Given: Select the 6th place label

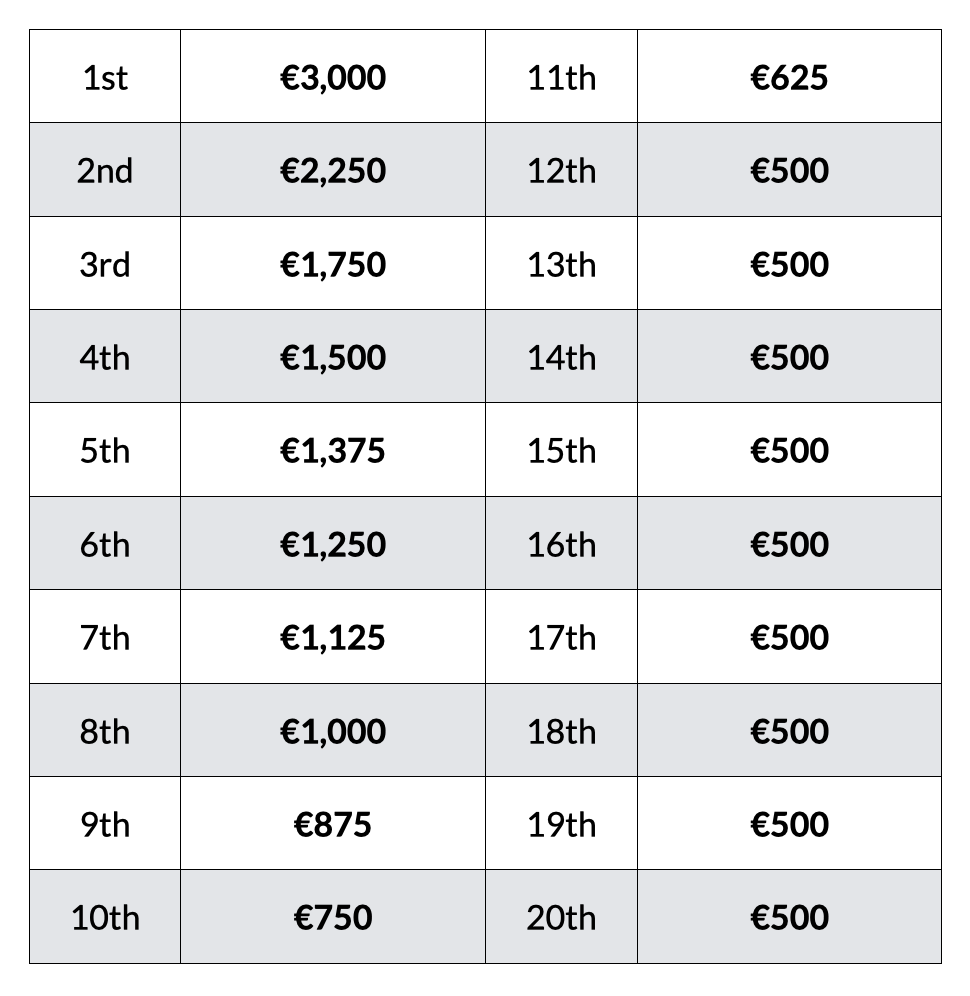Looking at the screenshot, I should 105,544.
